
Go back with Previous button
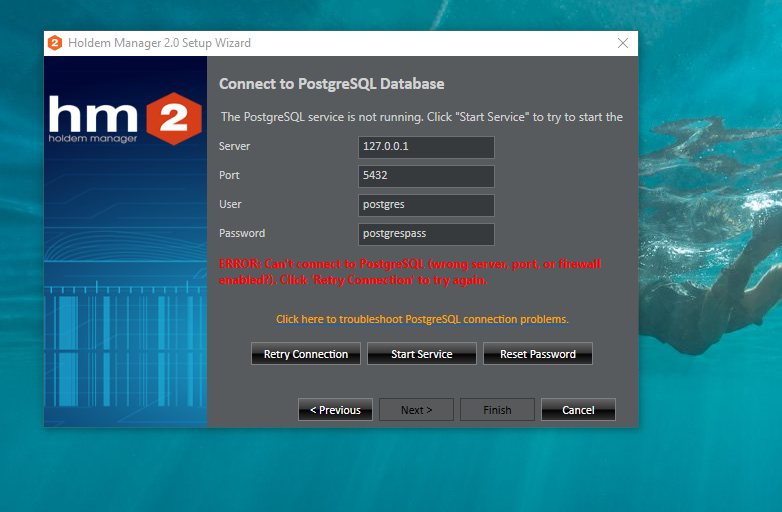point(335,409)
